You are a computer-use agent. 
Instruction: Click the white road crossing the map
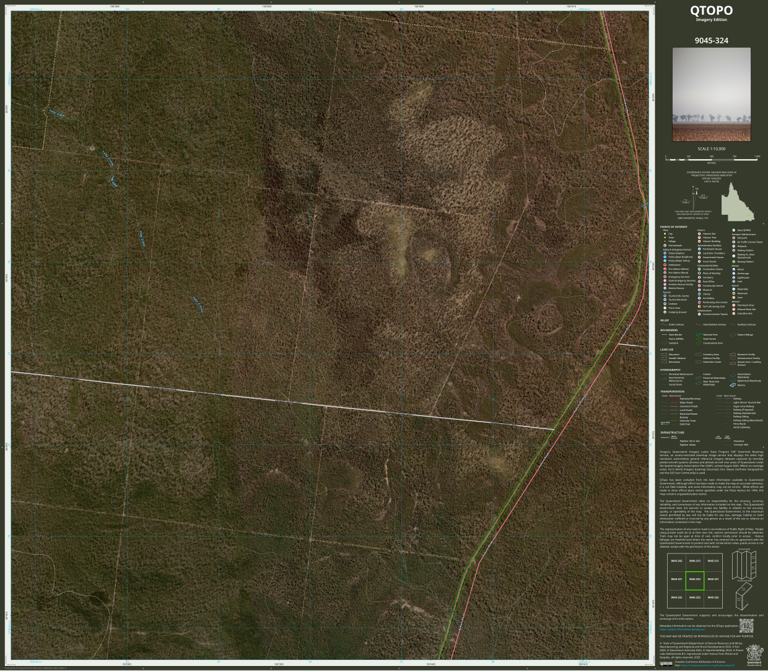(283, 400)
